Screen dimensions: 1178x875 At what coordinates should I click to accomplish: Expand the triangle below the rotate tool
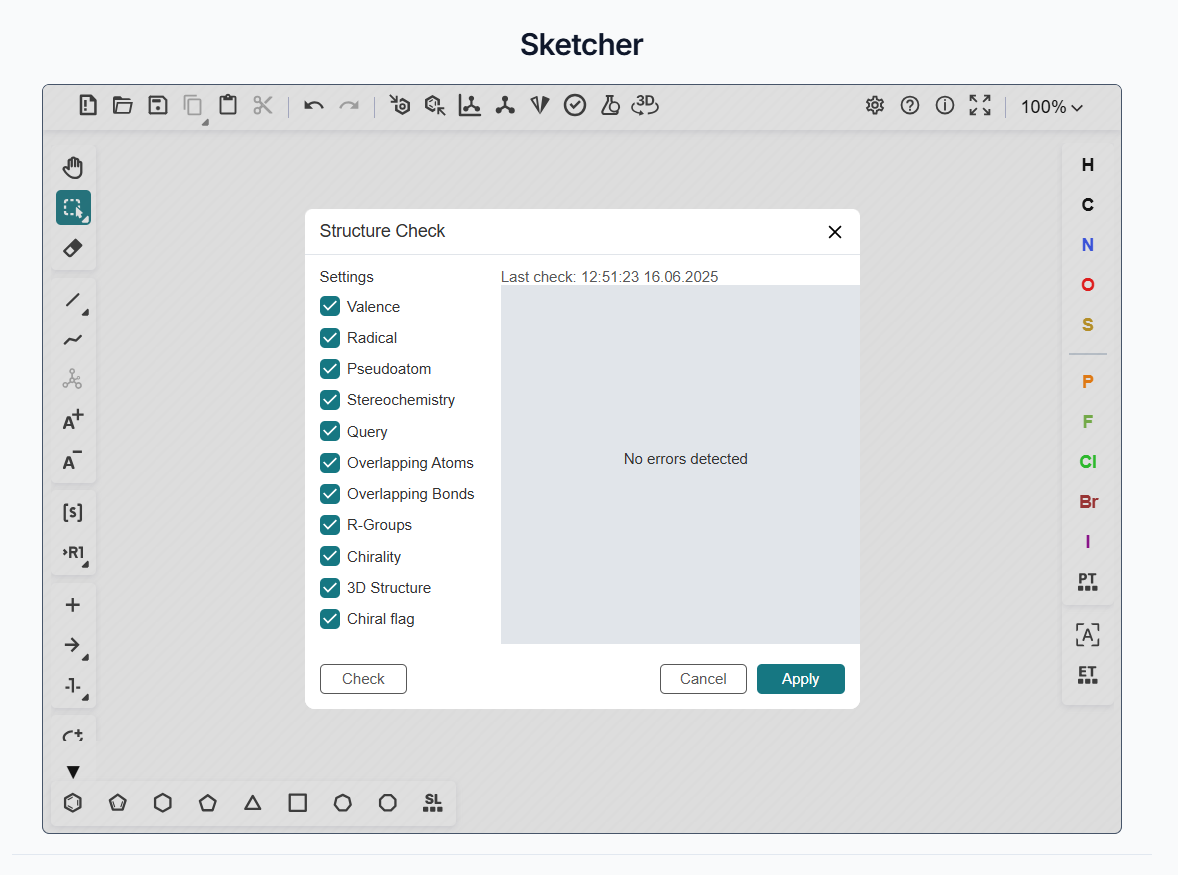click(x=72, y=771)
